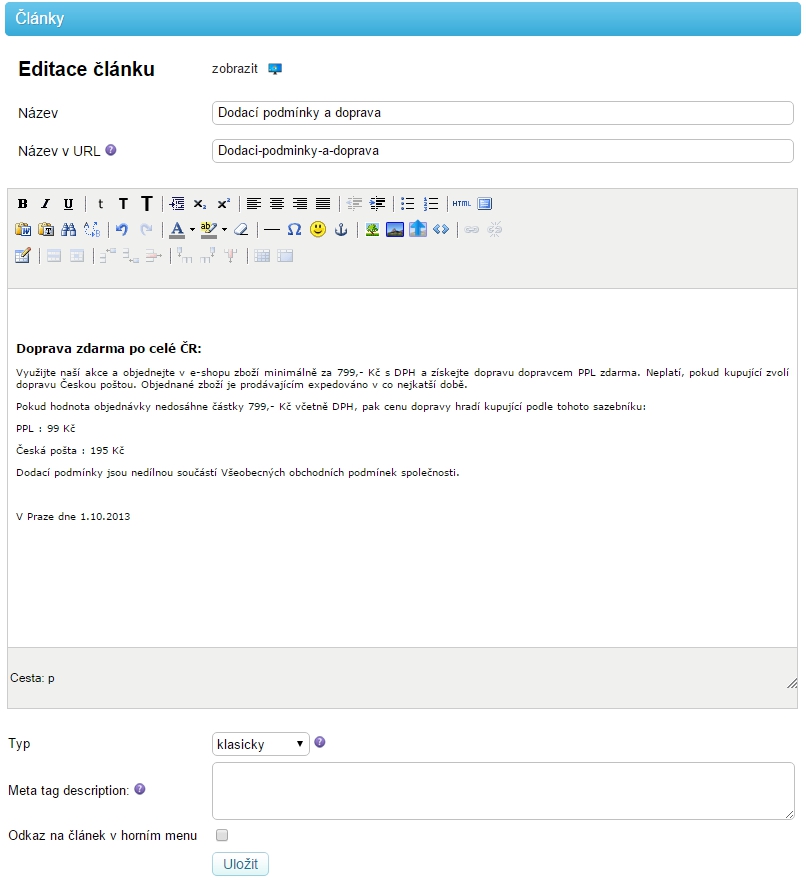Open the emoticon smiley picker

317,229
